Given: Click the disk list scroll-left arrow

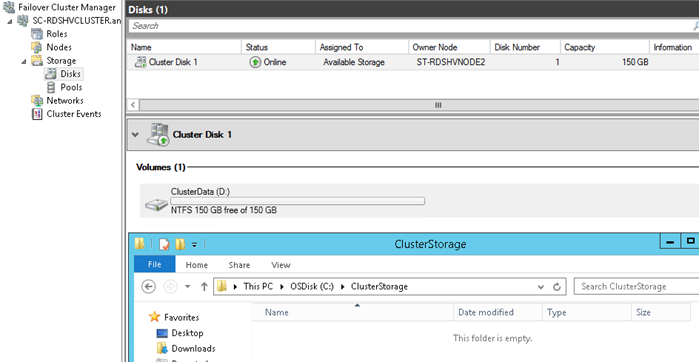Looking at the screenshot, I should 133,105.
